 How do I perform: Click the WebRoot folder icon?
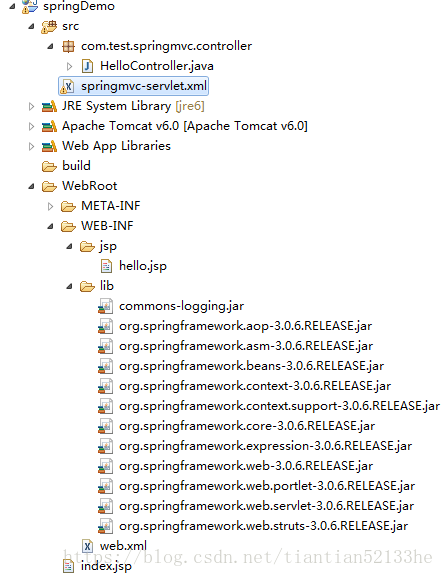[49, 186]
